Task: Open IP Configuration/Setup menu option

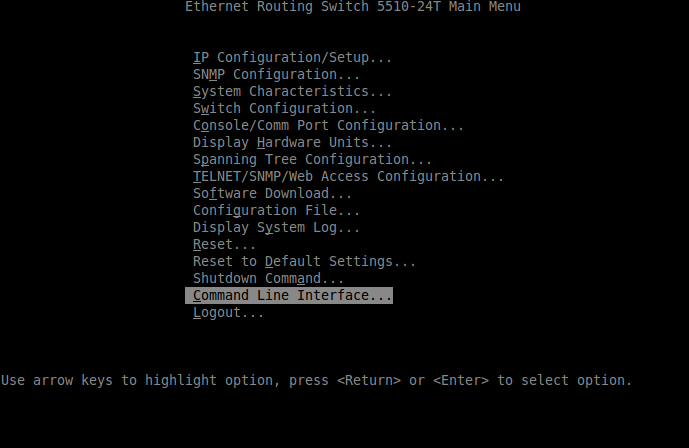Action: tap(292, 58)
